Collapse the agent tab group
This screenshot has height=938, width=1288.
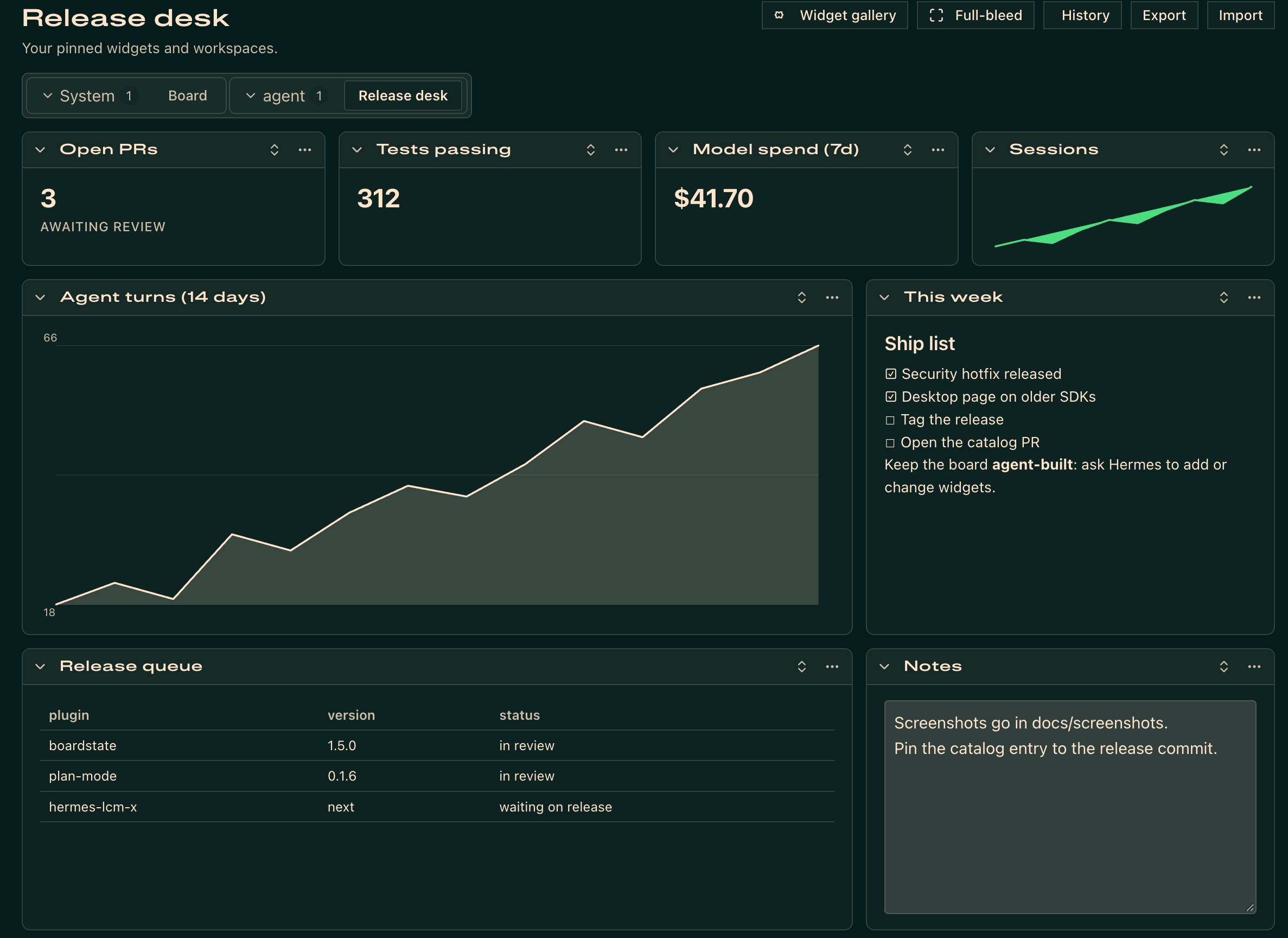click(x=251, y=96)
